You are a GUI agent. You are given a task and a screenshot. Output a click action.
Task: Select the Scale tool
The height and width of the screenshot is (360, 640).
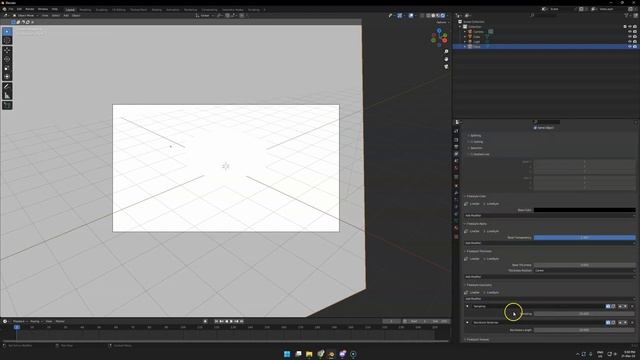tap(7, 68)
